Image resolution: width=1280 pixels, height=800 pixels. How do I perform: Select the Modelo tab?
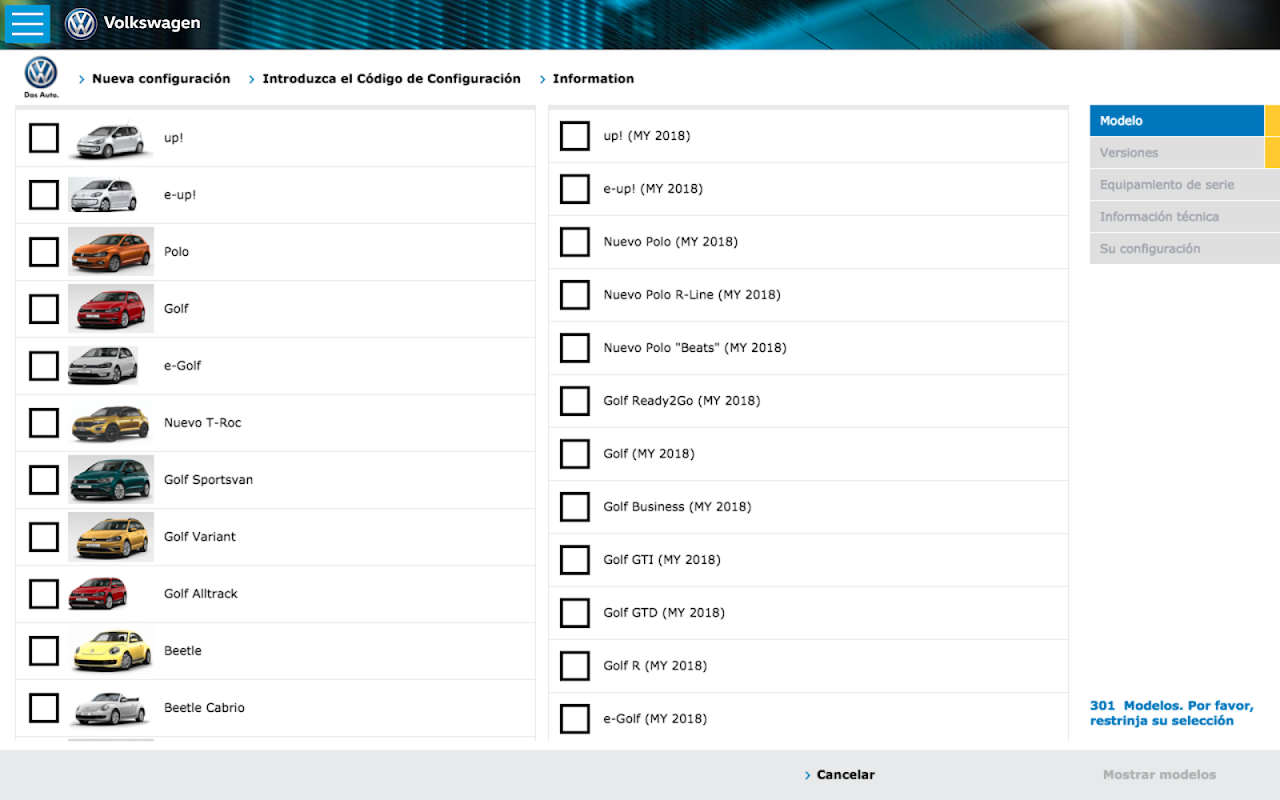click(1177, 120)
